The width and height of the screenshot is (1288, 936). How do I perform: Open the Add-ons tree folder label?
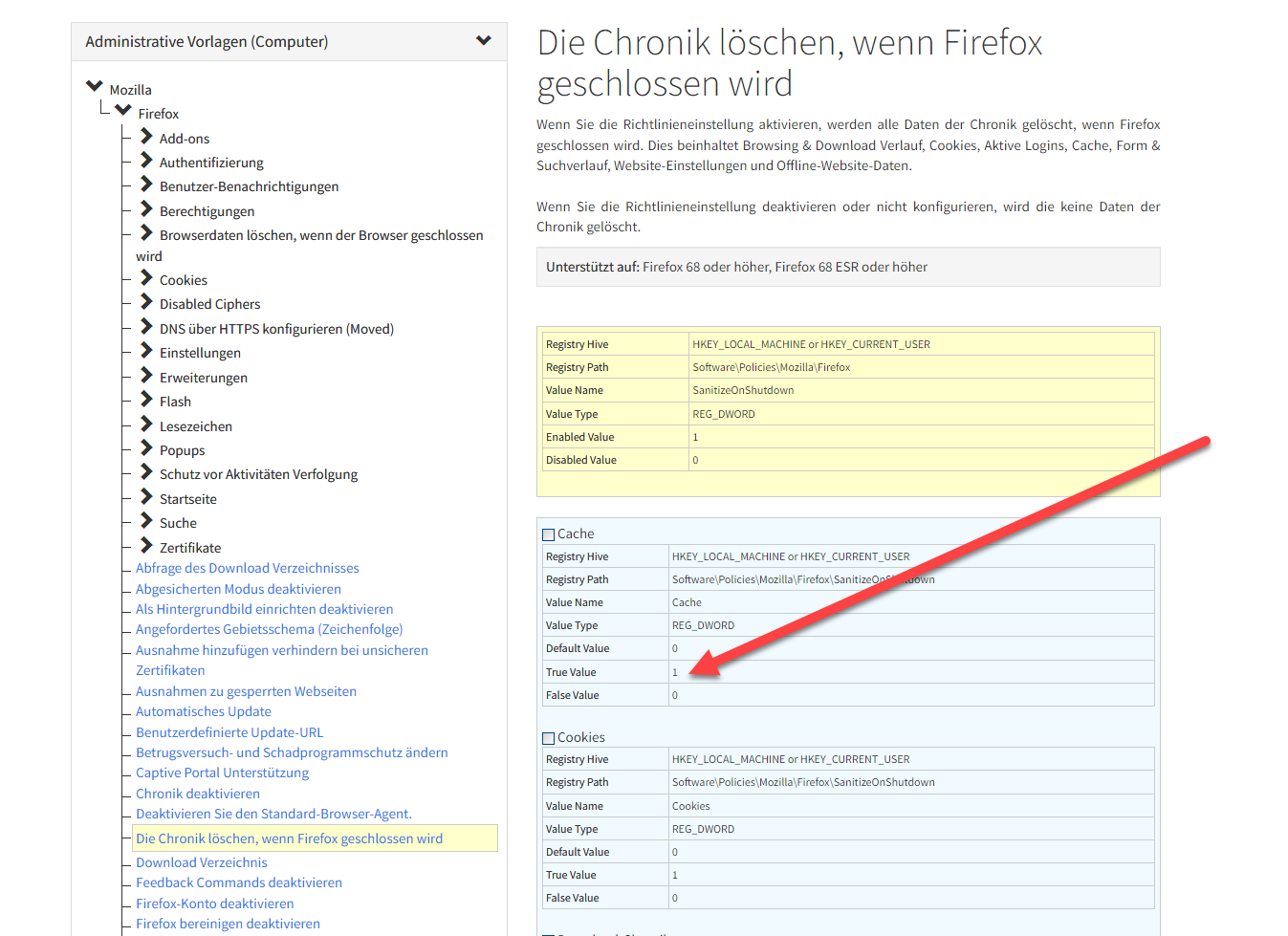coord(185,139)
